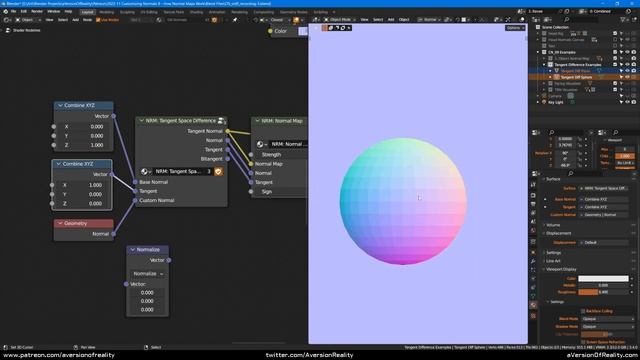
Task: Click the Set 3D Cursor status bar icon
Action: (x=5, y=347)
